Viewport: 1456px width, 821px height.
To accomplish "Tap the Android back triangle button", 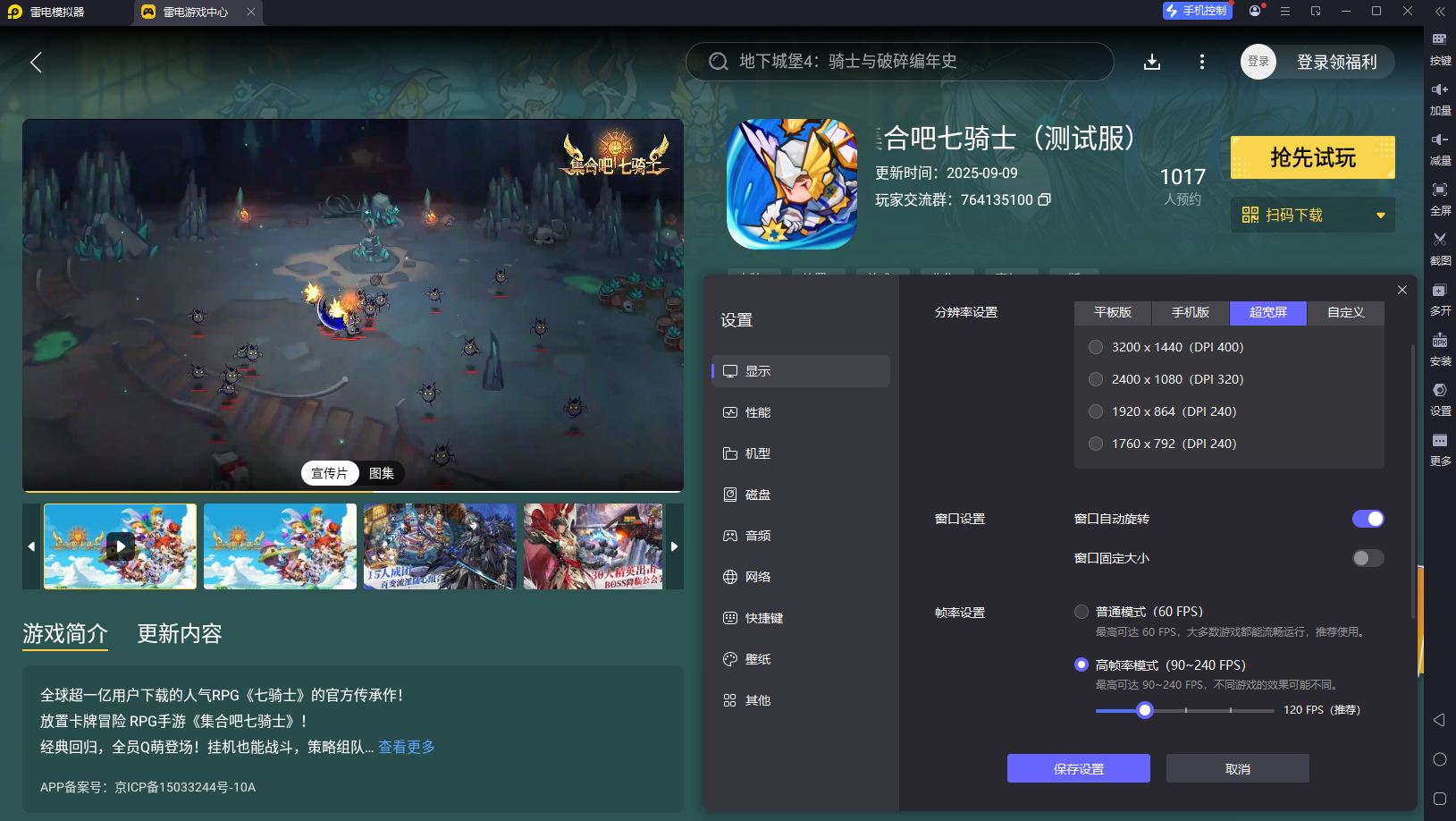I will tap(1439, 720).
